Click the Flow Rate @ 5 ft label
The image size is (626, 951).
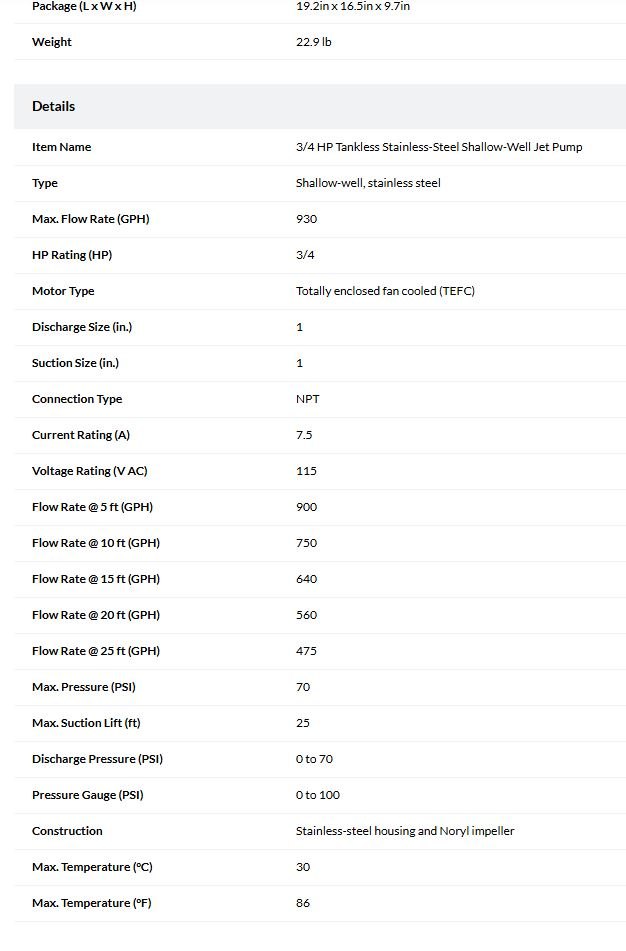(92, 507)
